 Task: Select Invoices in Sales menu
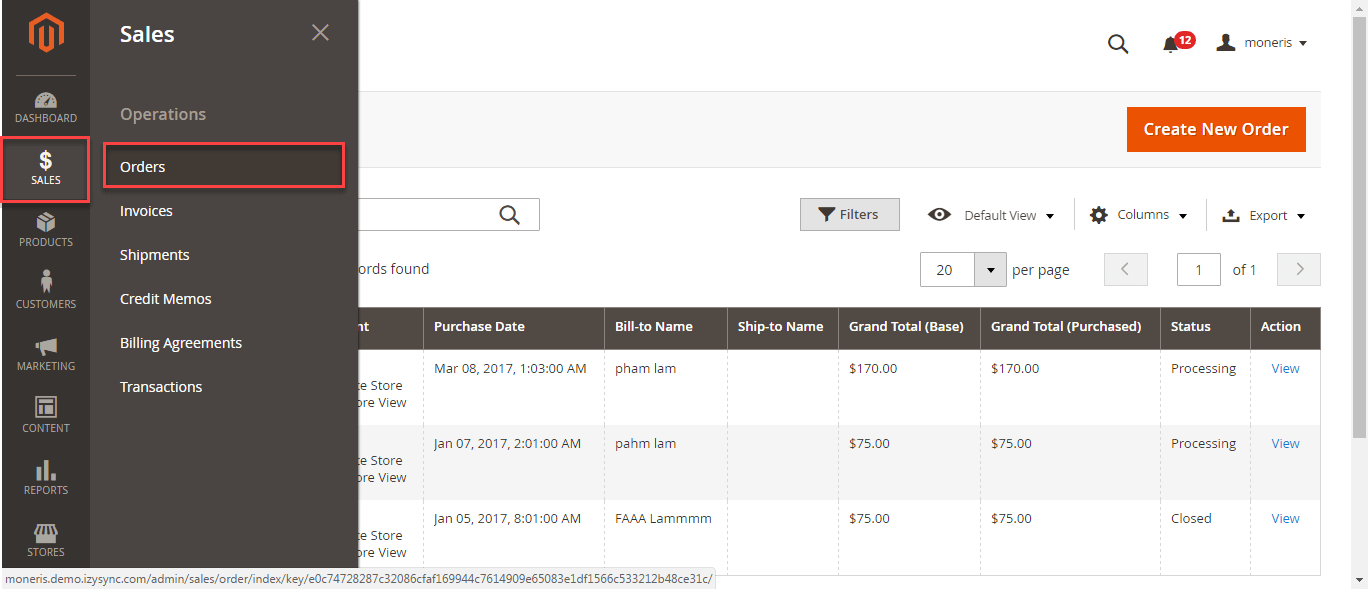(x=146, y=211)
